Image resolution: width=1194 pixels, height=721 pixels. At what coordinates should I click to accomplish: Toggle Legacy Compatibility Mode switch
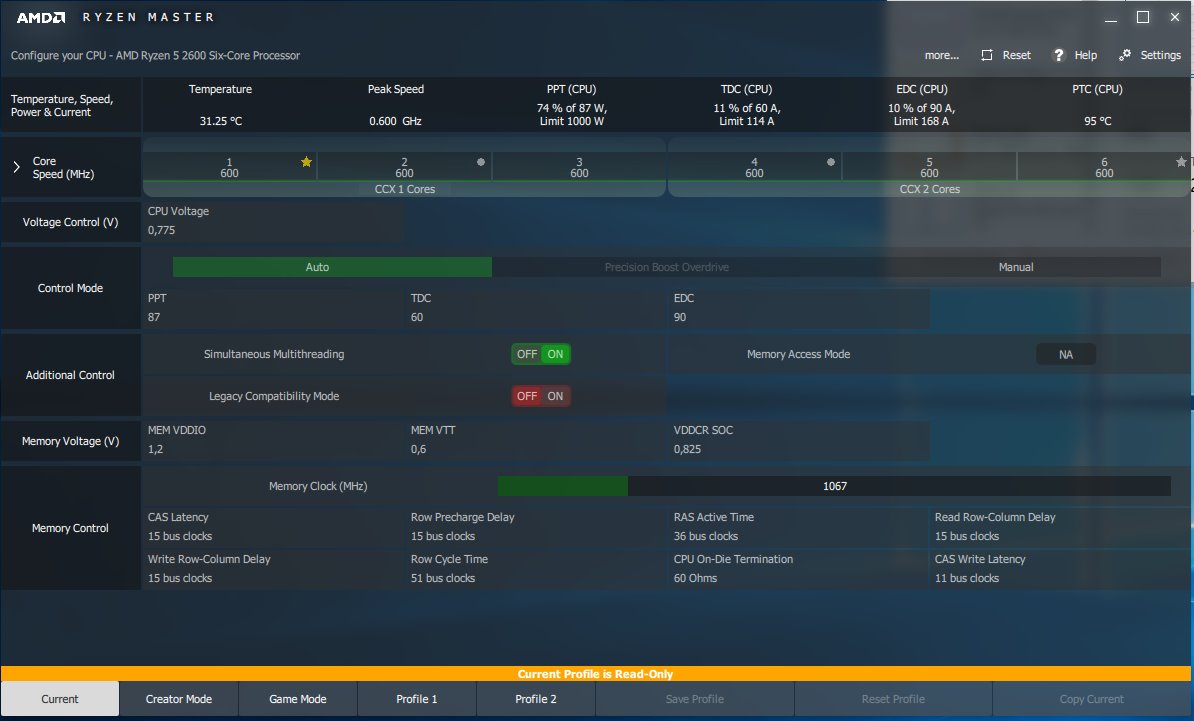tap(541, 396)
